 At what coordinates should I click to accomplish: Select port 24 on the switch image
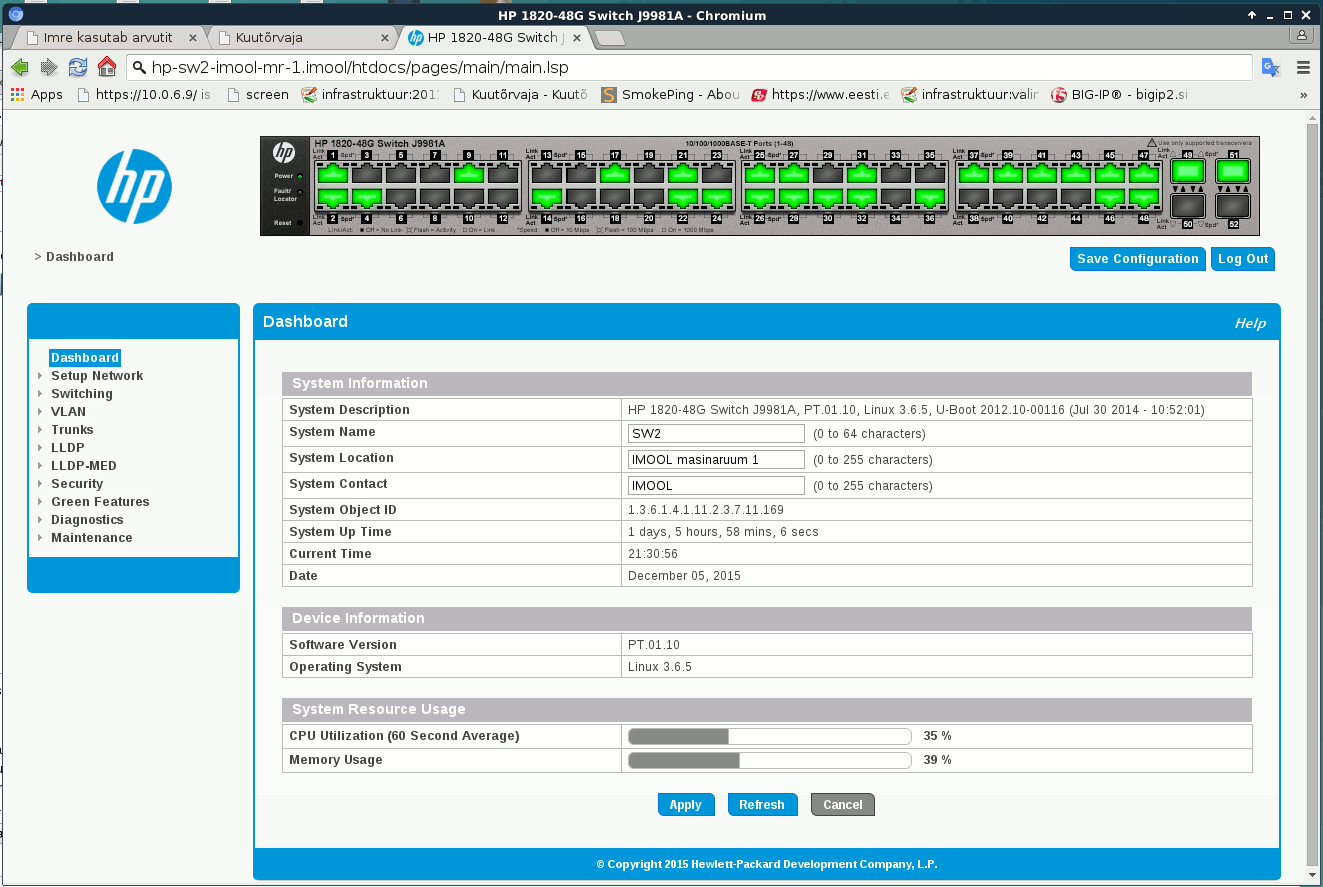[x=717, y=197]
